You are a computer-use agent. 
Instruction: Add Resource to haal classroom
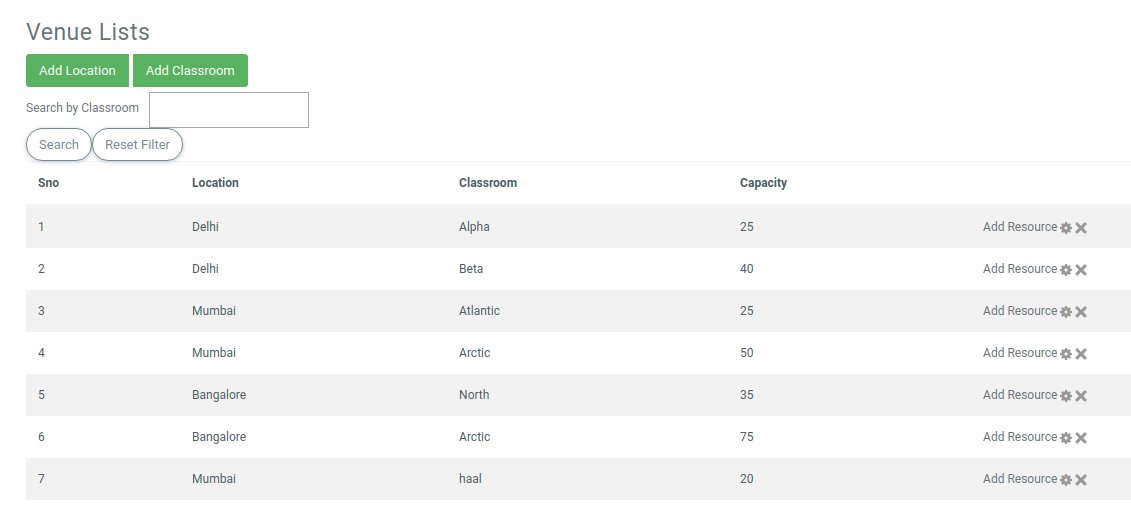point(1019,479)
